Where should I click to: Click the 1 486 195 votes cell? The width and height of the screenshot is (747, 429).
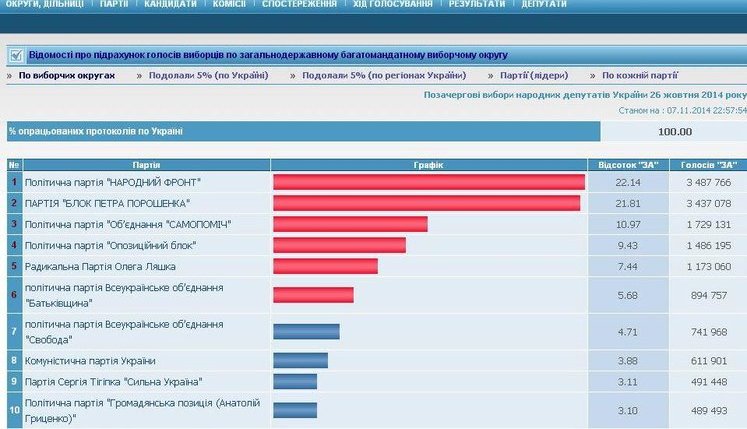pyautogui.click(x=708, y=245)
